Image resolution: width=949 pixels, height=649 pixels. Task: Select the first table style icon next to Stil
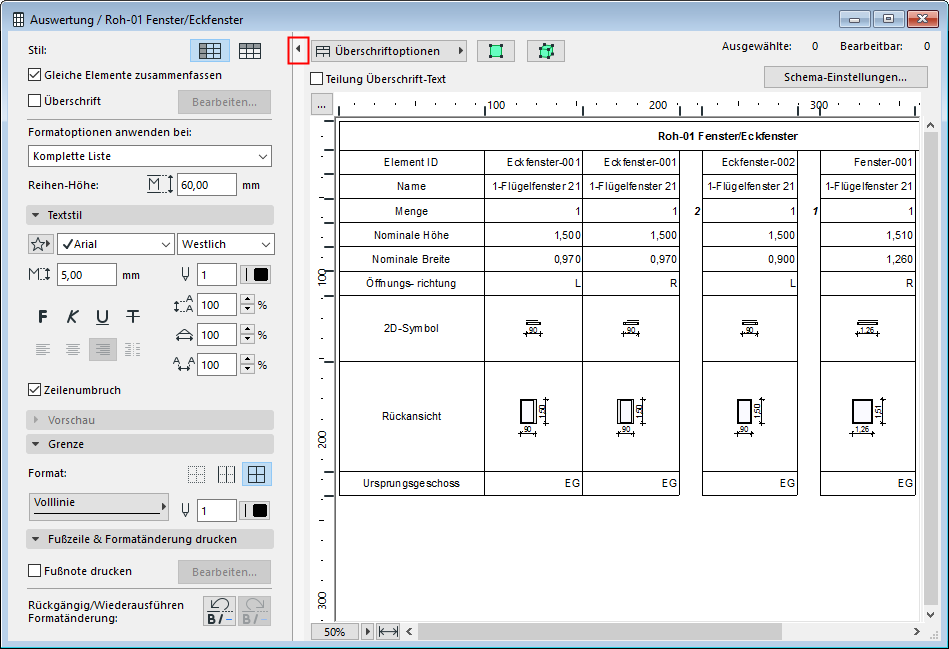210,50
